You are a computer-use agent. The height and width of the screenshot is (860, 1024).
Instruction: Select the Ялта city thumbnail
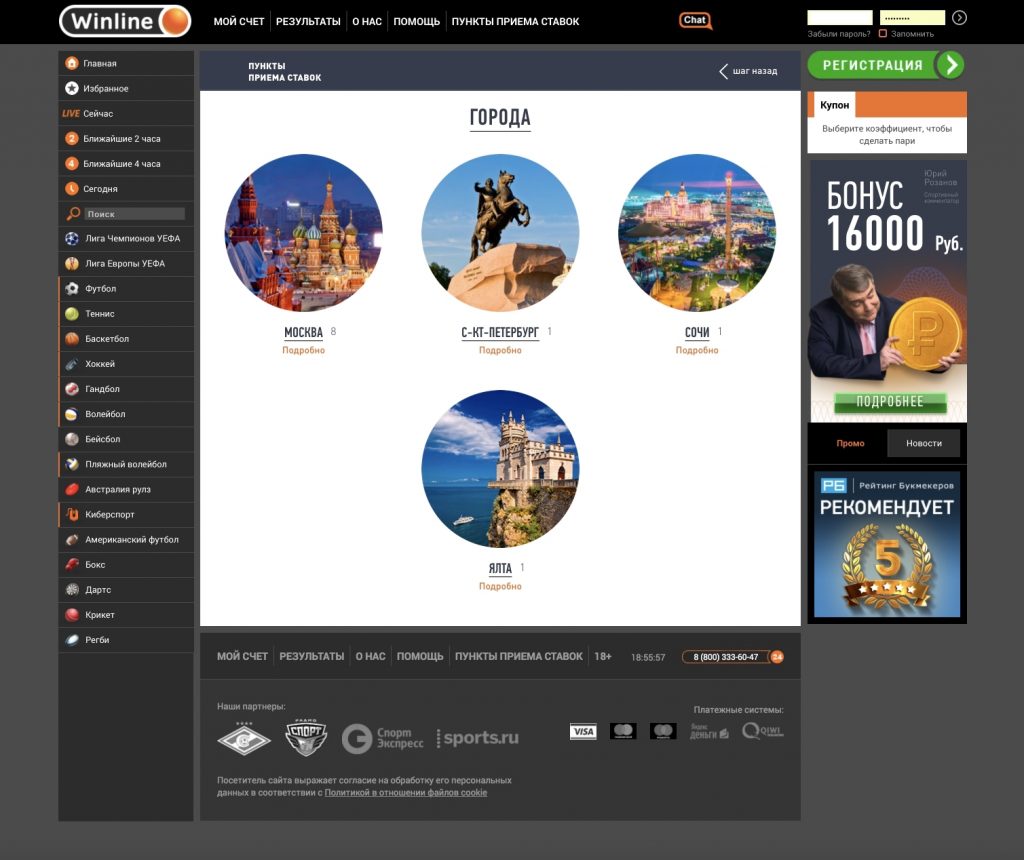(x=500, y=469)
